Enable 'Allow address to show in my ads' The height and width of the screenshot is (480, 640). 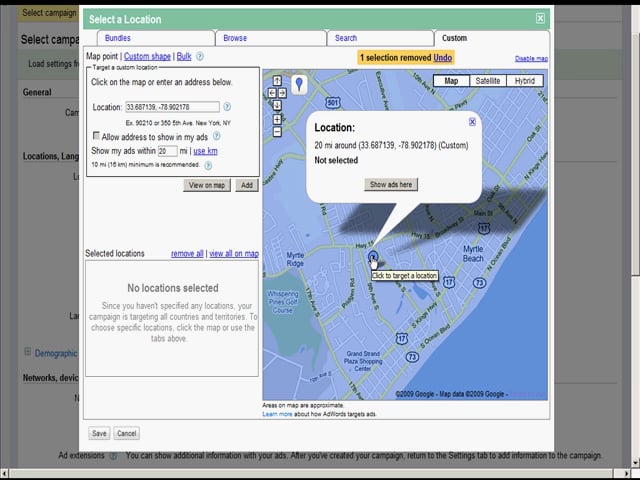pyautogui.click(x=96, y=135)
